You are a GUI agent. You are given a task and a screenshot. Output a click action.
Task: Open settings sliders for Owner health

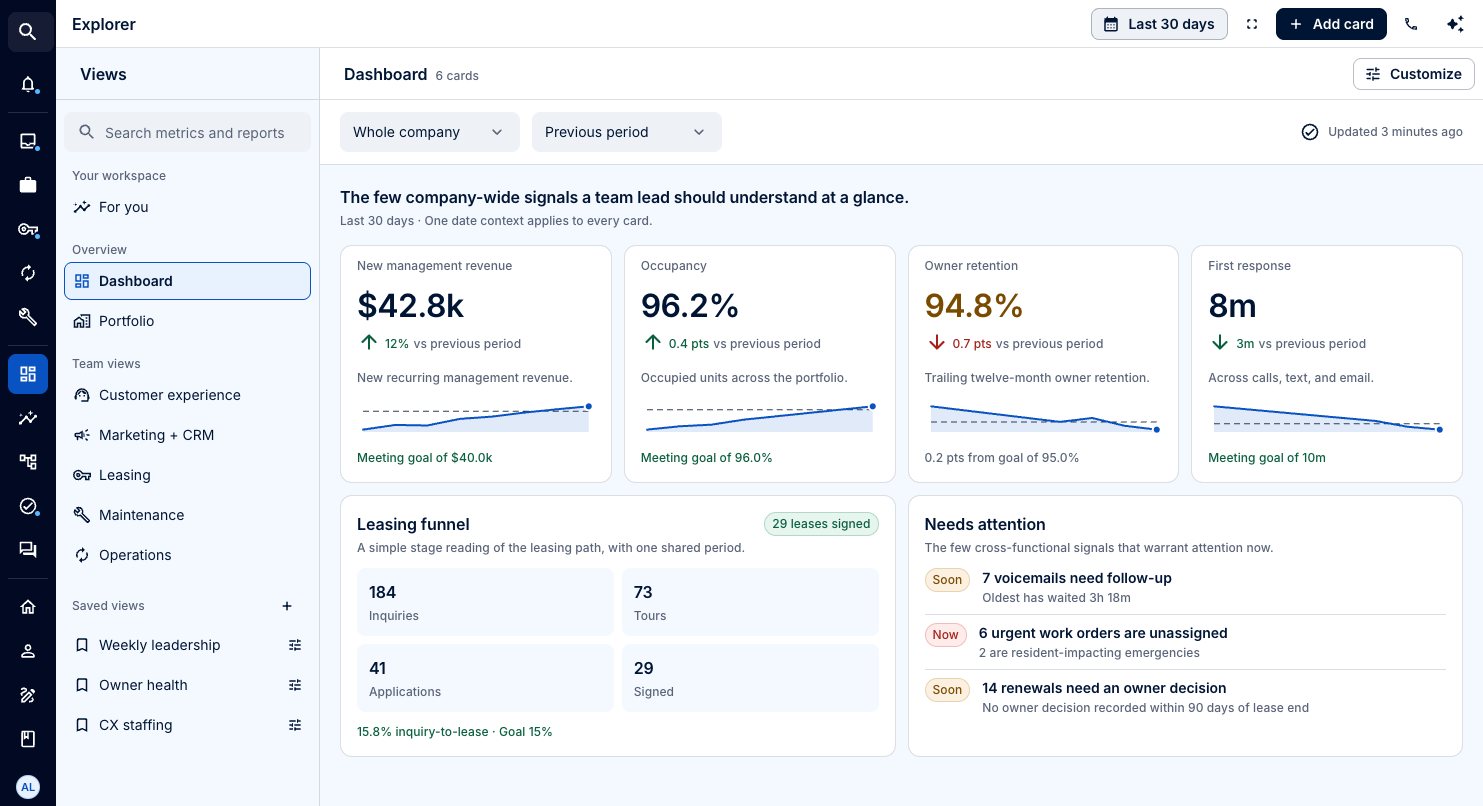coord(295,685)
